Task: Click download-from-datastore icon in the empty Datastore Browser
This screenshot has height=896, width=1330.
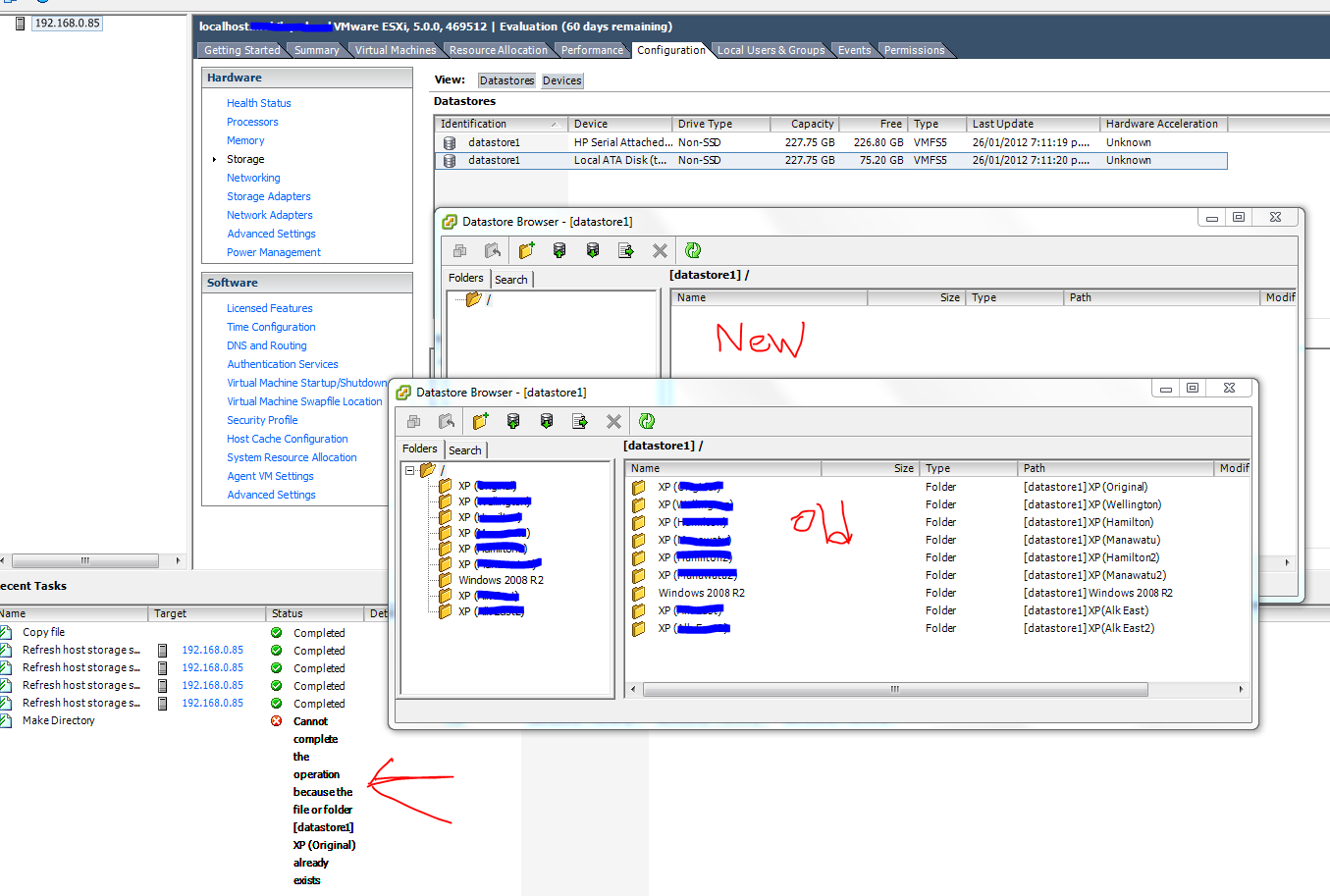Action: tap(593, 250)
